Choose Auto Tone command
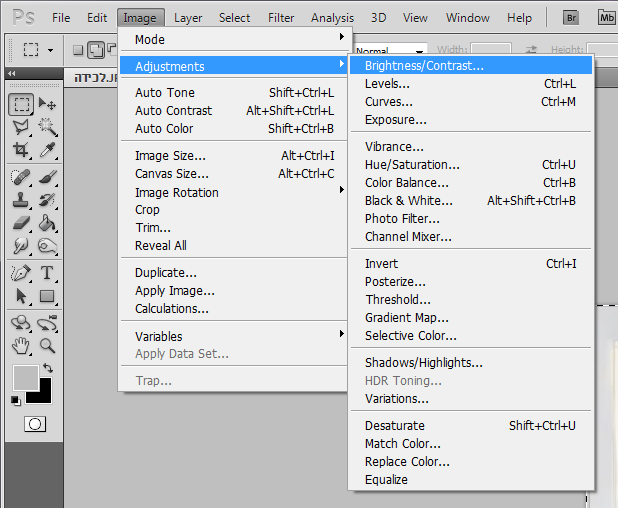The height and width of the screenshot is (508, 618). 234,93
